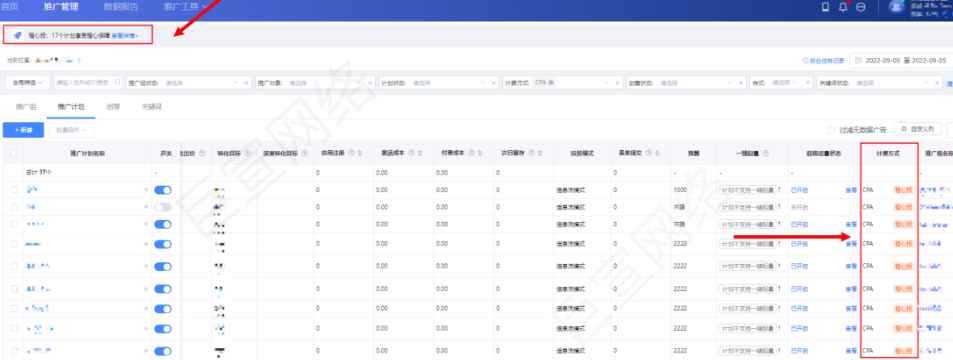
Task: Switch to the 推广组 tab
Action: click(x=26, y=106)
